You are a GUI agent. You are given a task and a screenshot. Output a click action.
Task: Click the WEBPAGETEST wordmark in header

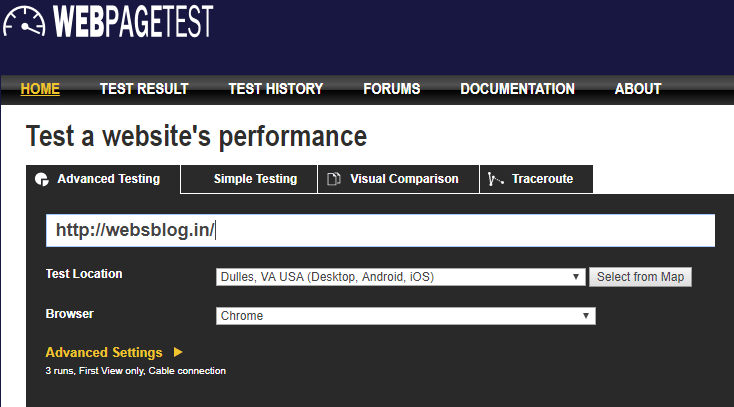[x=133, y=21]
